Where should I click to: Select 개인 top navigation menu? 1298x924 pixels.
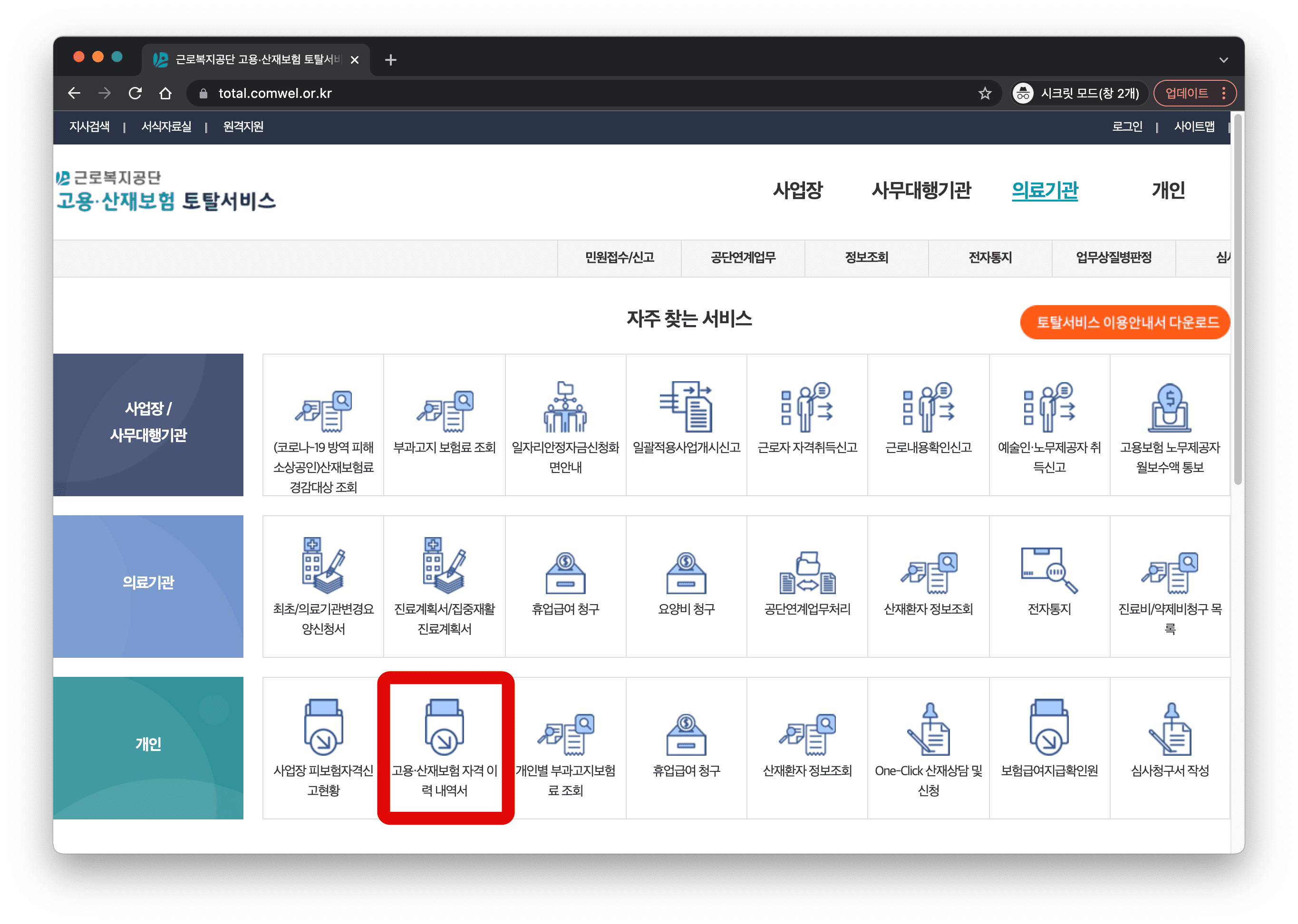tap(1168, 190)
